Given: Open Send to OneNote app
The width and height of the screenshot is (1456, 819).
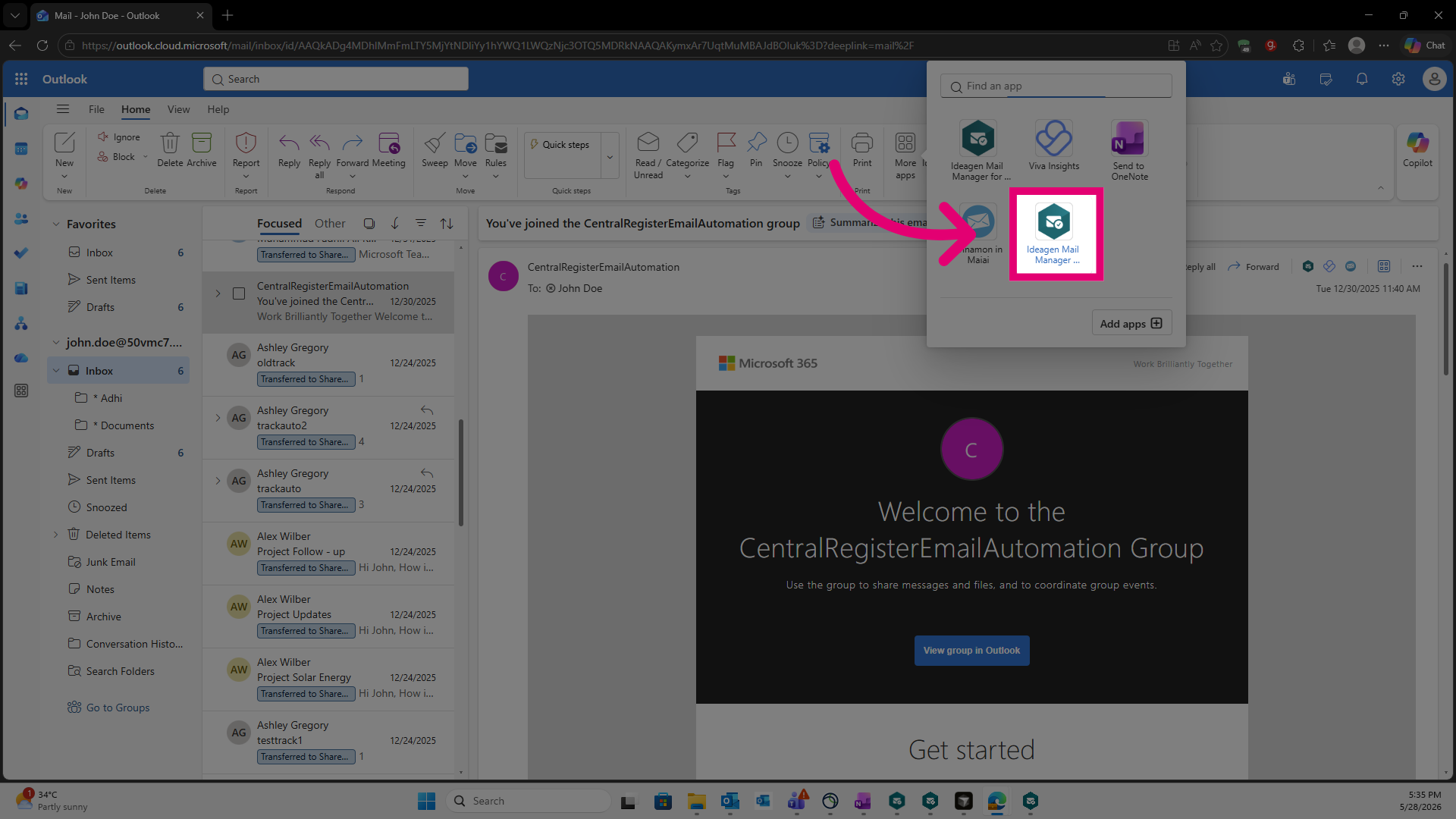Looking at the screenshot, I should (1130, 151).
